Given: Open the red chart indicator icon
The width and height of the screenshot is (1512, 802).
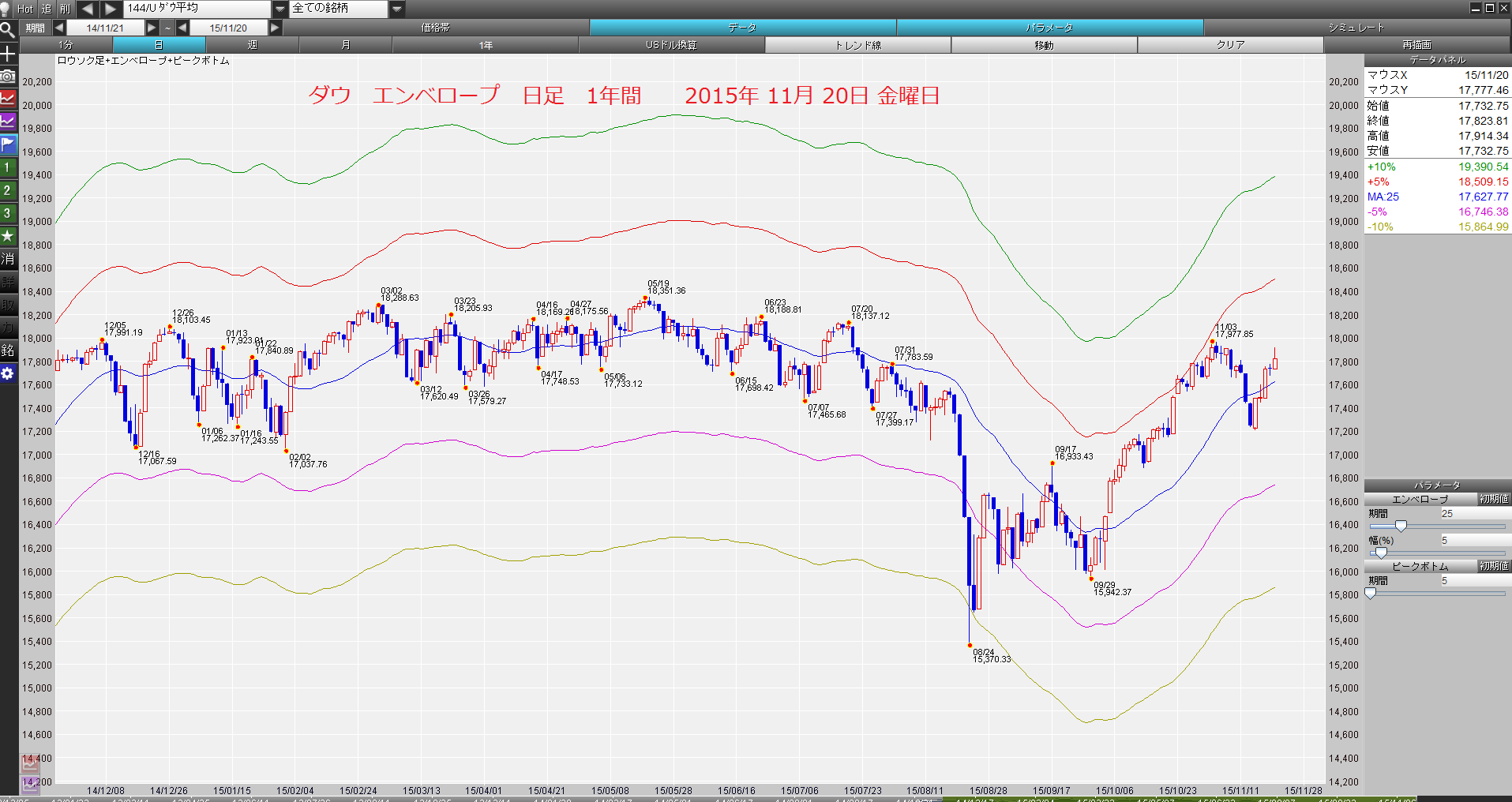Looking at the screenshot, I should coord(8,99).
